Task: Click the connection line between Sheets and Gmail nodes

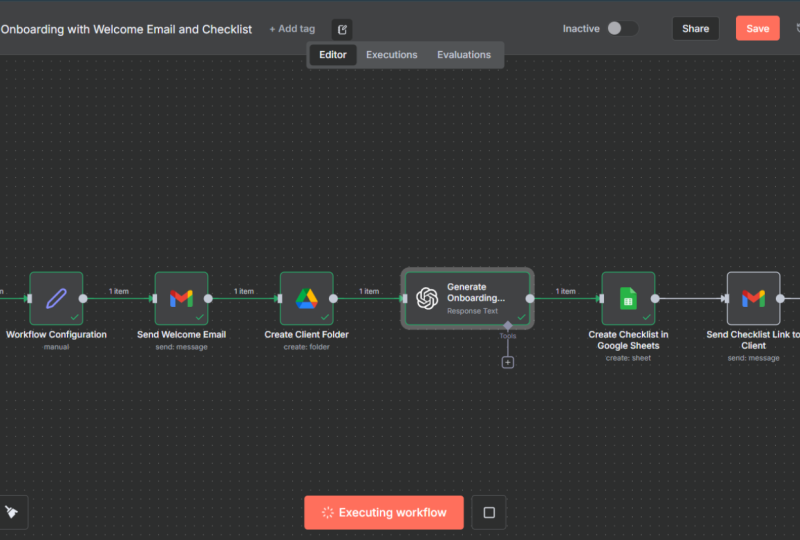Action: pyautogui.click(x=691, y=299)
